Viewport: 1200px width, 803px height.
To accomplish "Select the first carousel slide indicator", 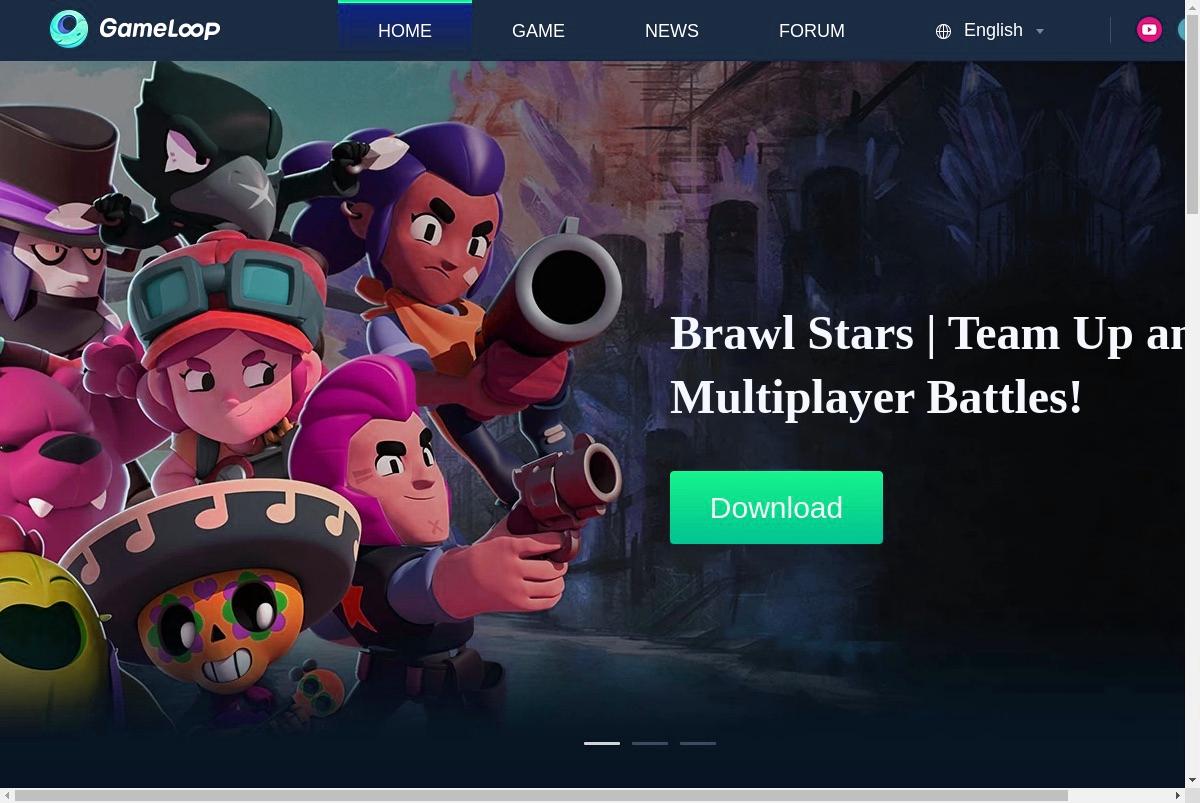I will [602, 743].
